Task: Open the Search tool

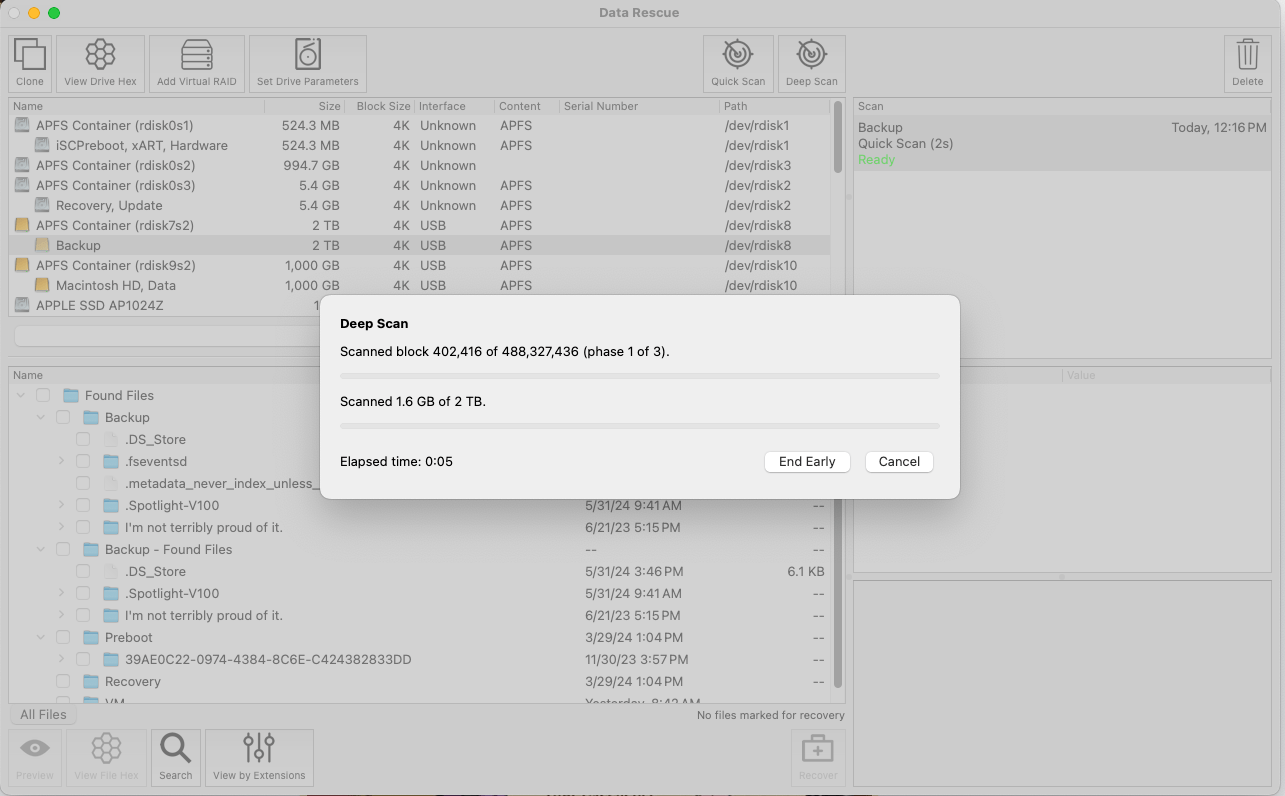Action: pos(175,757)
